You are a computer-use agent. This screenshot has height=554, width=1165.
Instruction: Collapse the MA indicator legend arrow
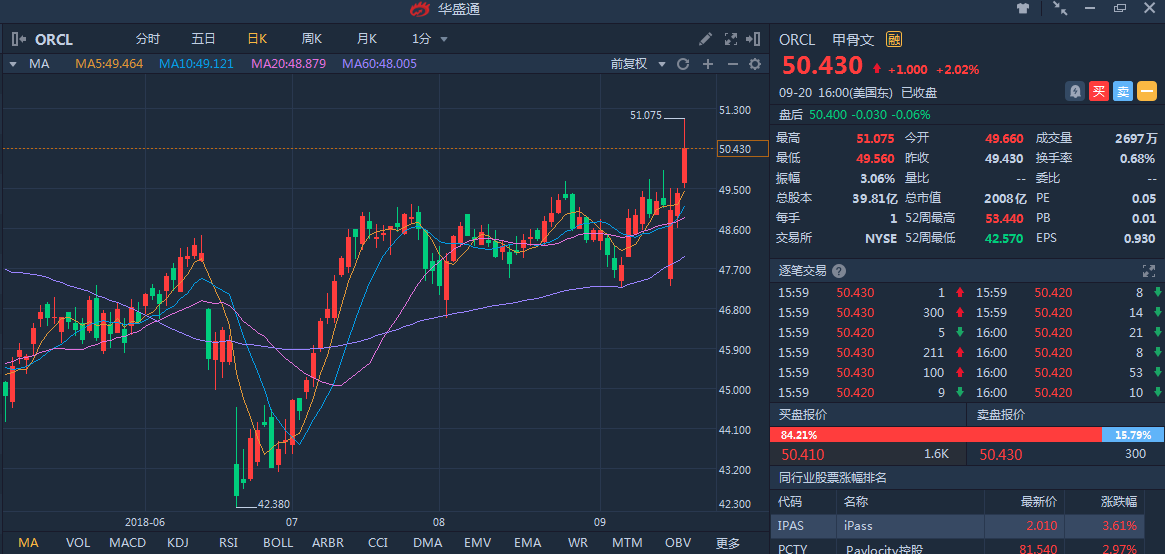coord(13,64)
